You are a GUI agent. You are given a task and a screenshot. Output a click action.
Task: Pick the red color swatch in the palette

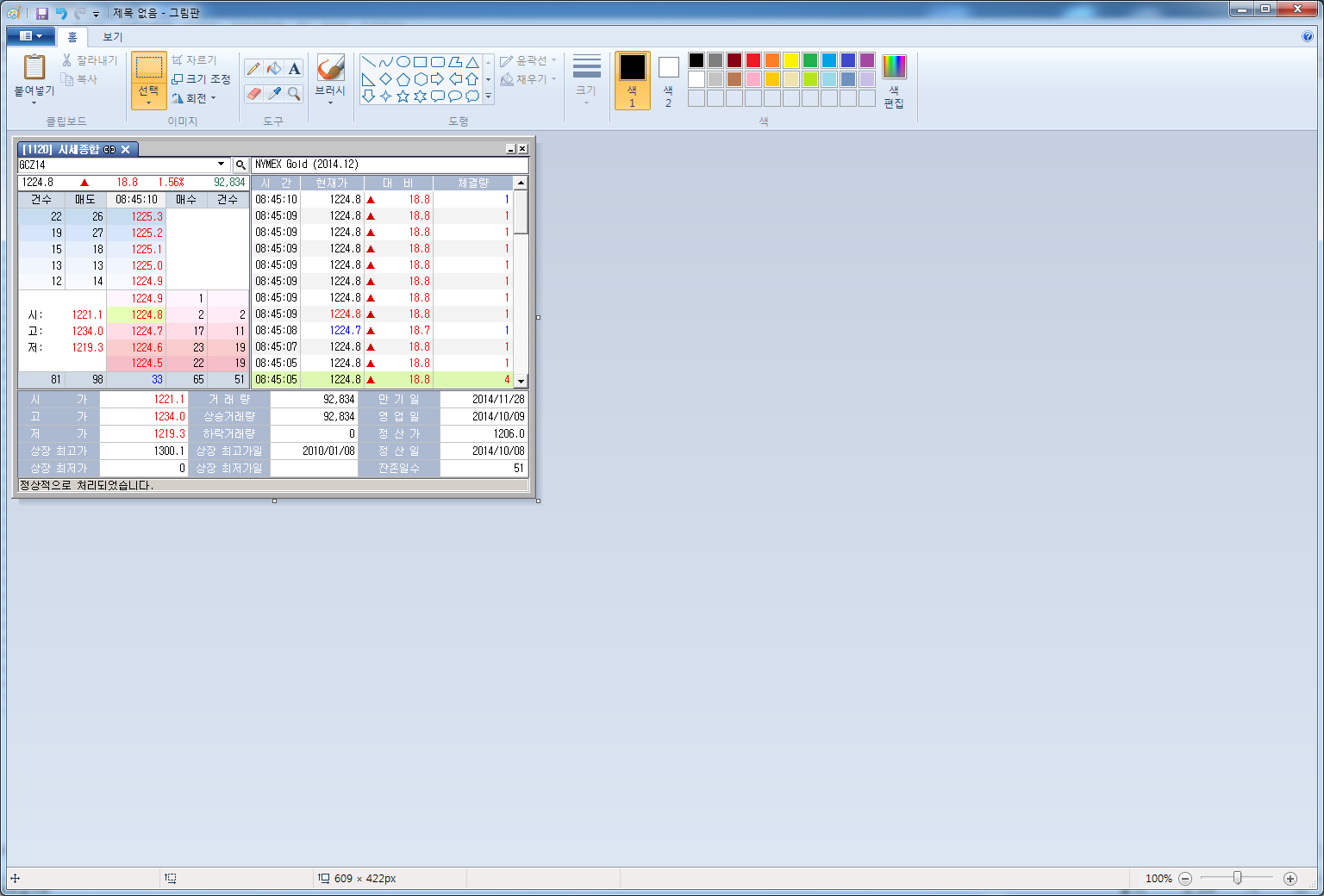click(753, 60)
